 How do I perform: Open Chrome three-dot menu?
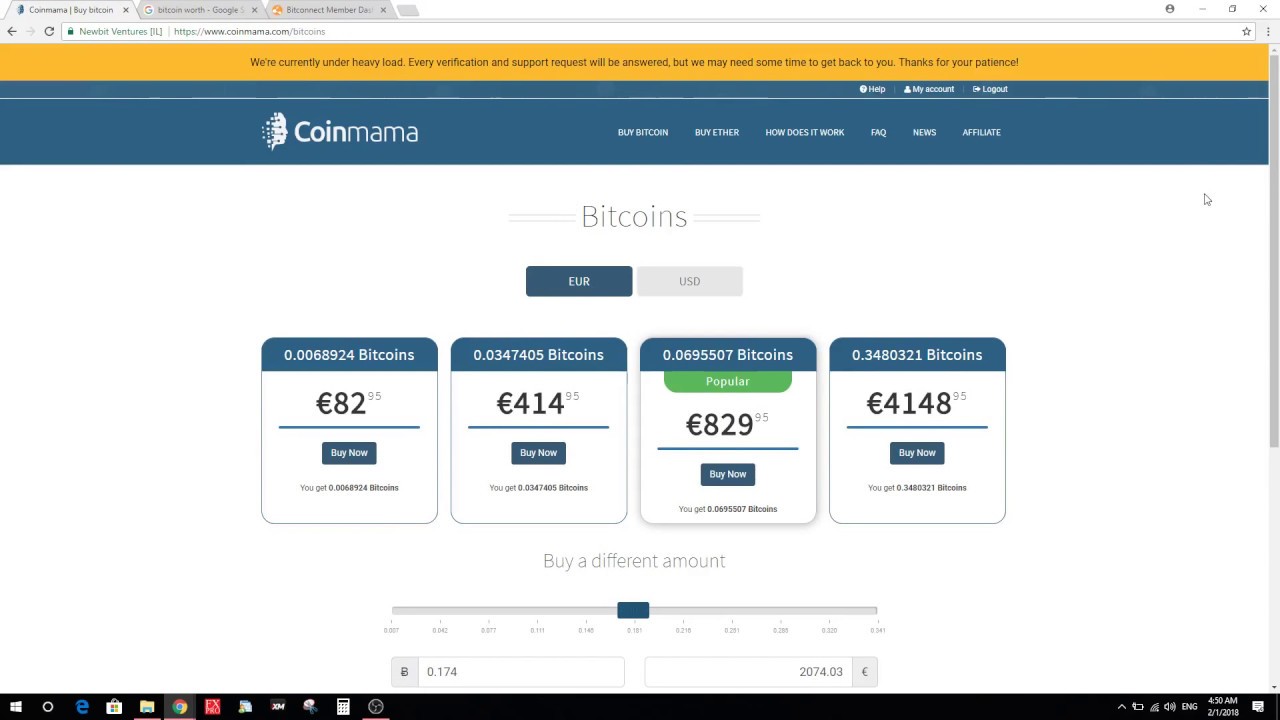1268,31
